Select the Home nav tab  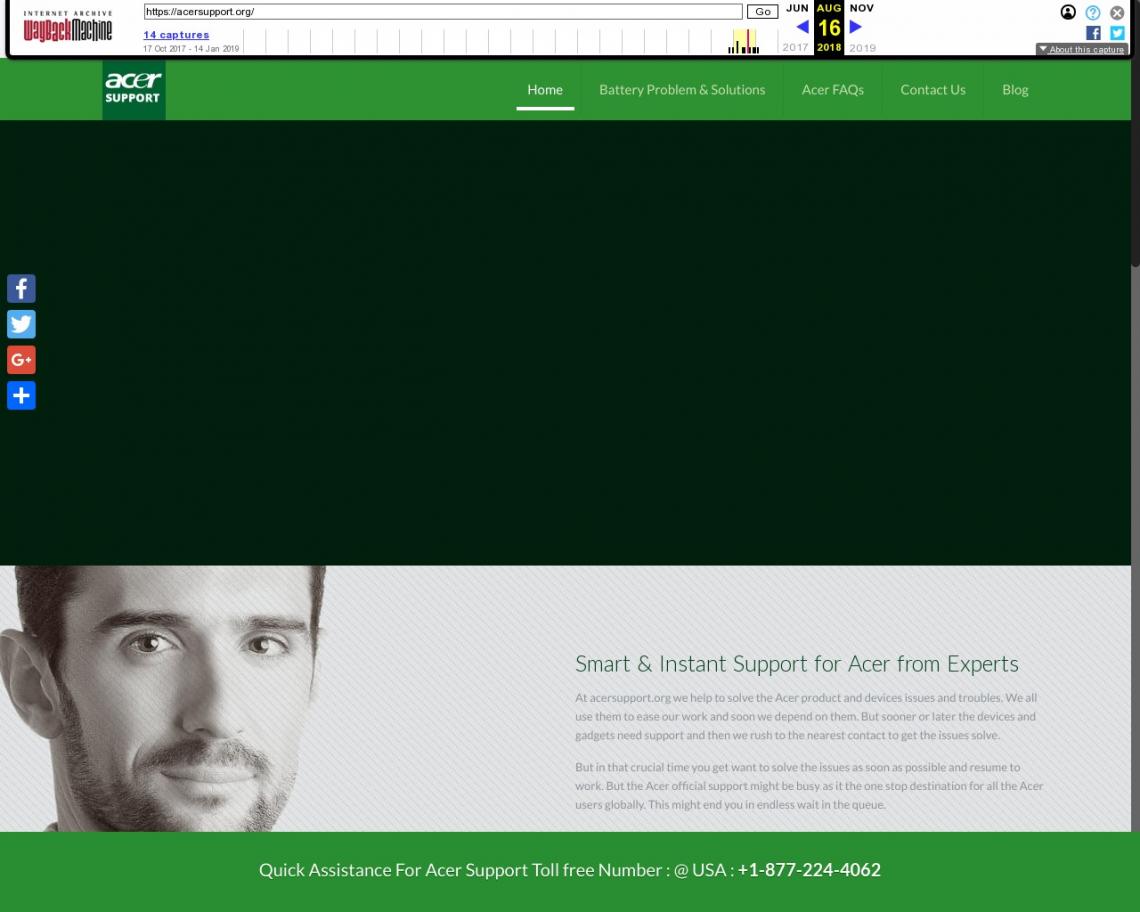click(x=545, y=89)
